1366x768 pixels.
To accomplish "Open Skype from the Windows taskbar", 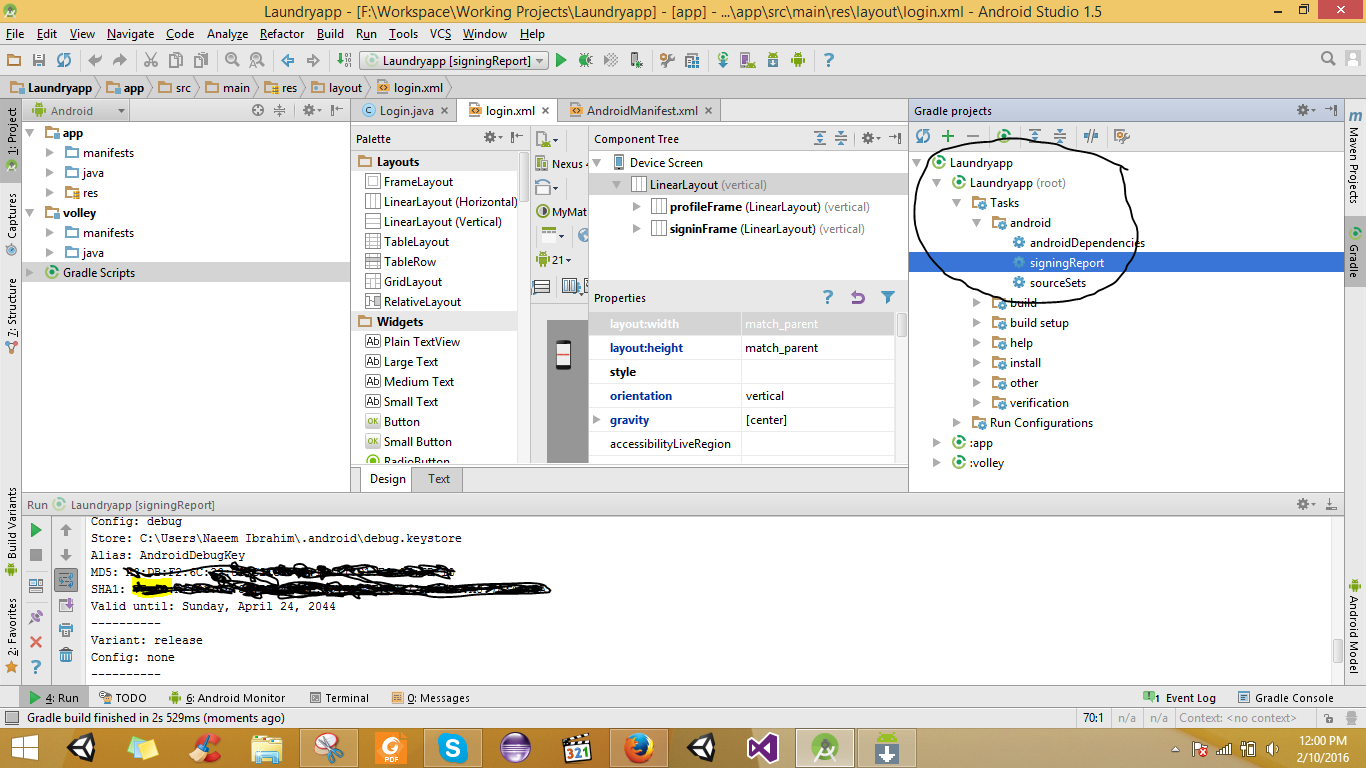I will 454,746.
